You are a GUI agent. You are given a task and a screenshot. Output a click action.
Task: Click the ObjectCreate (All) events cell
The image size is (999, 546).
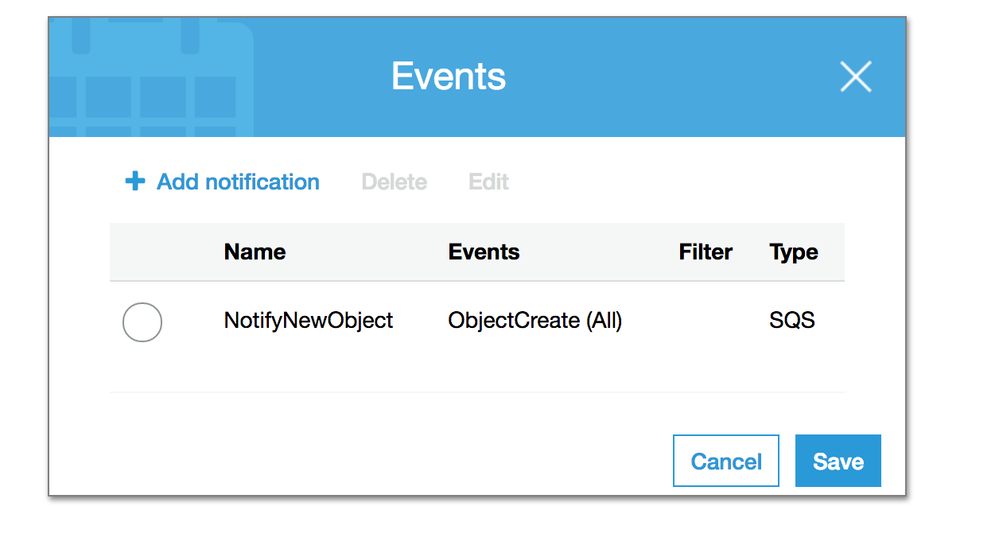point(535,321)
